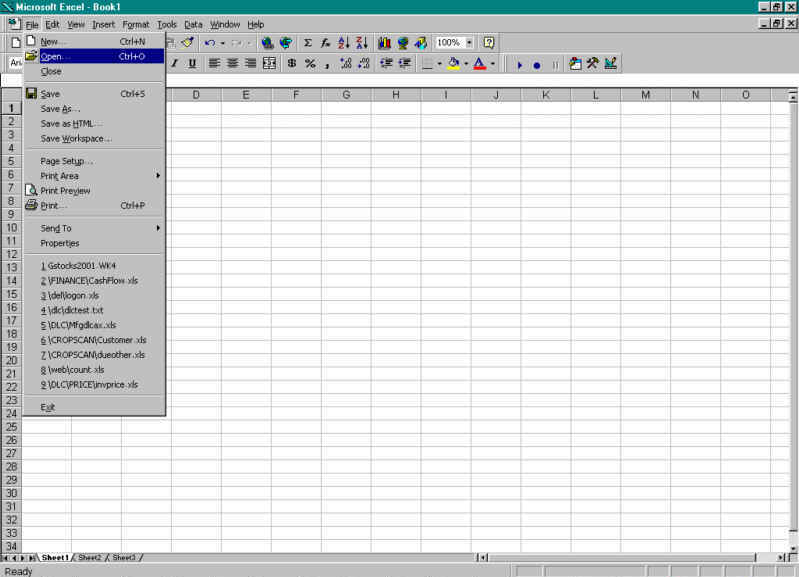Screen dimensions: 799x577
Task: Click the Increase Indent icon
Action: [x=405, y=63]
